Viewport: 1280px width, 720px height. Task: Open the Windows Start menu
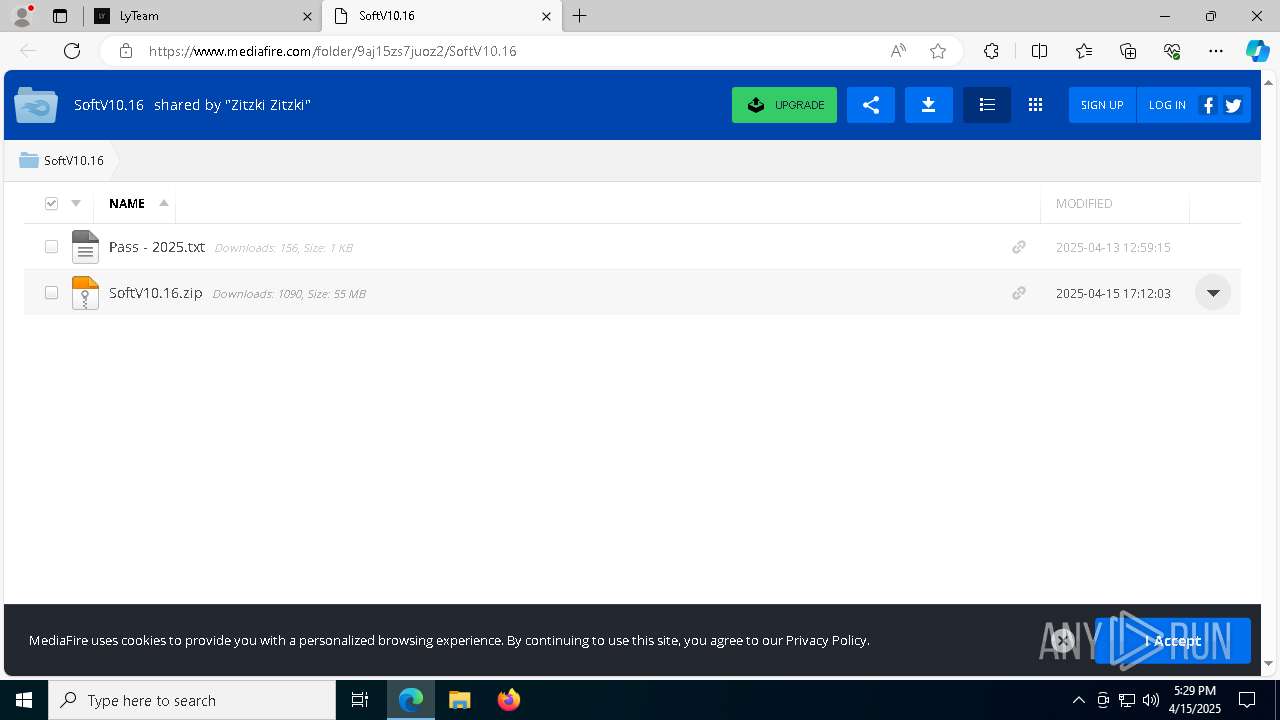pyautogui.click(x=24, y=700)
